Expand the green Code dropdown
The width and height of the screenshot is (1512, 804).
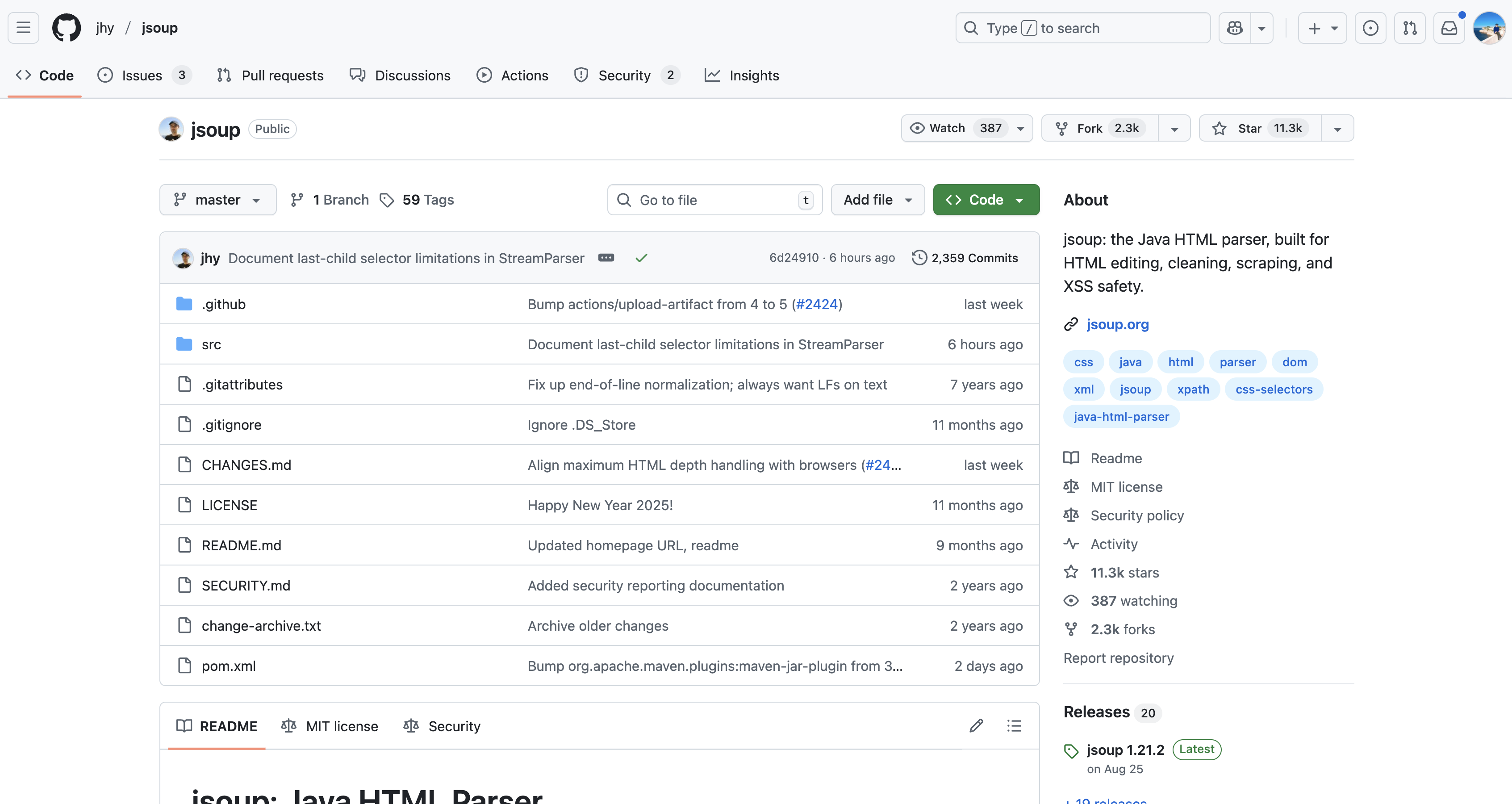(986, 200)
